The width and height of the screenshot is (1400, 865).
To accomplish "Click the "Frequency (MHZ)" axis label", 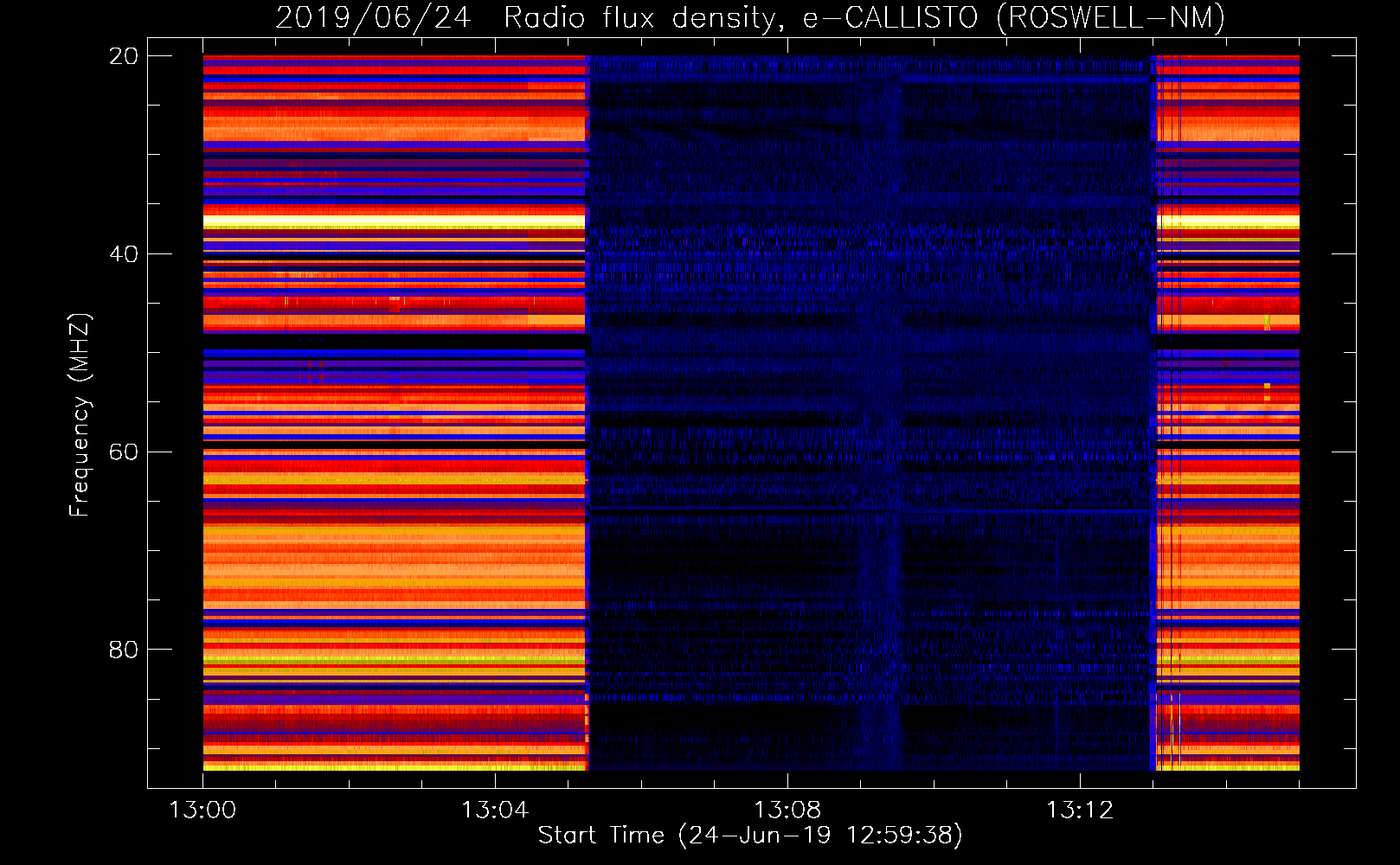I will tap(80, 415).
